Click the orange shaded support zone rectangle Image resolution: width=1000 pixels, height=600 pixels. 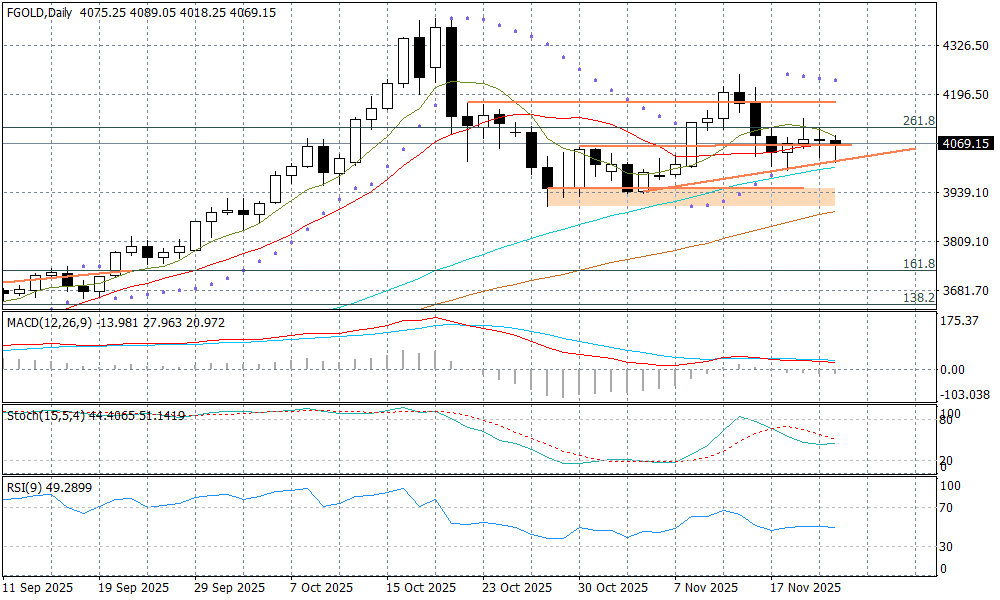[690, 197]
